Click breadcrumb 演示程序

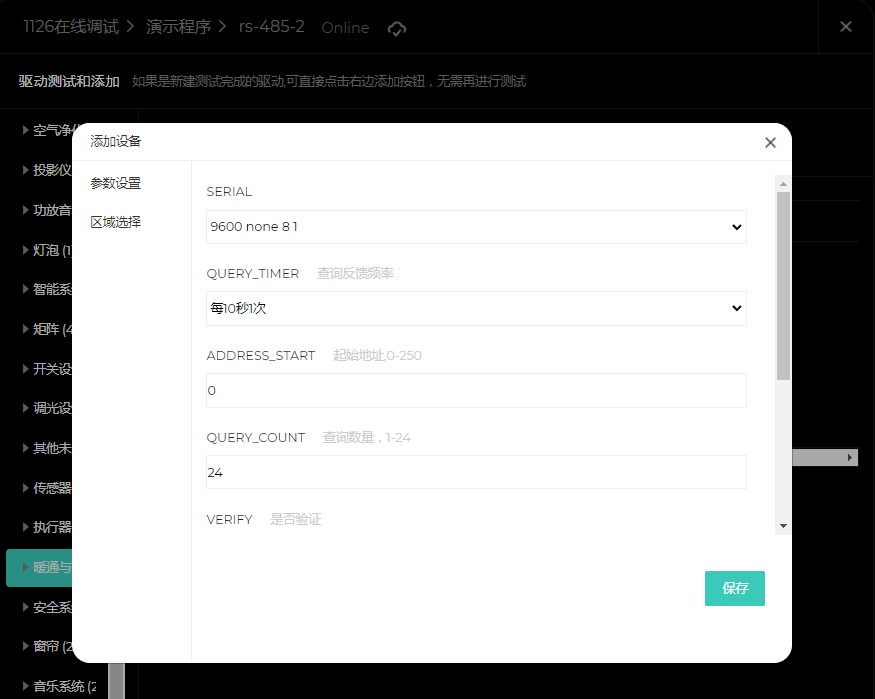tap(179, 27)
